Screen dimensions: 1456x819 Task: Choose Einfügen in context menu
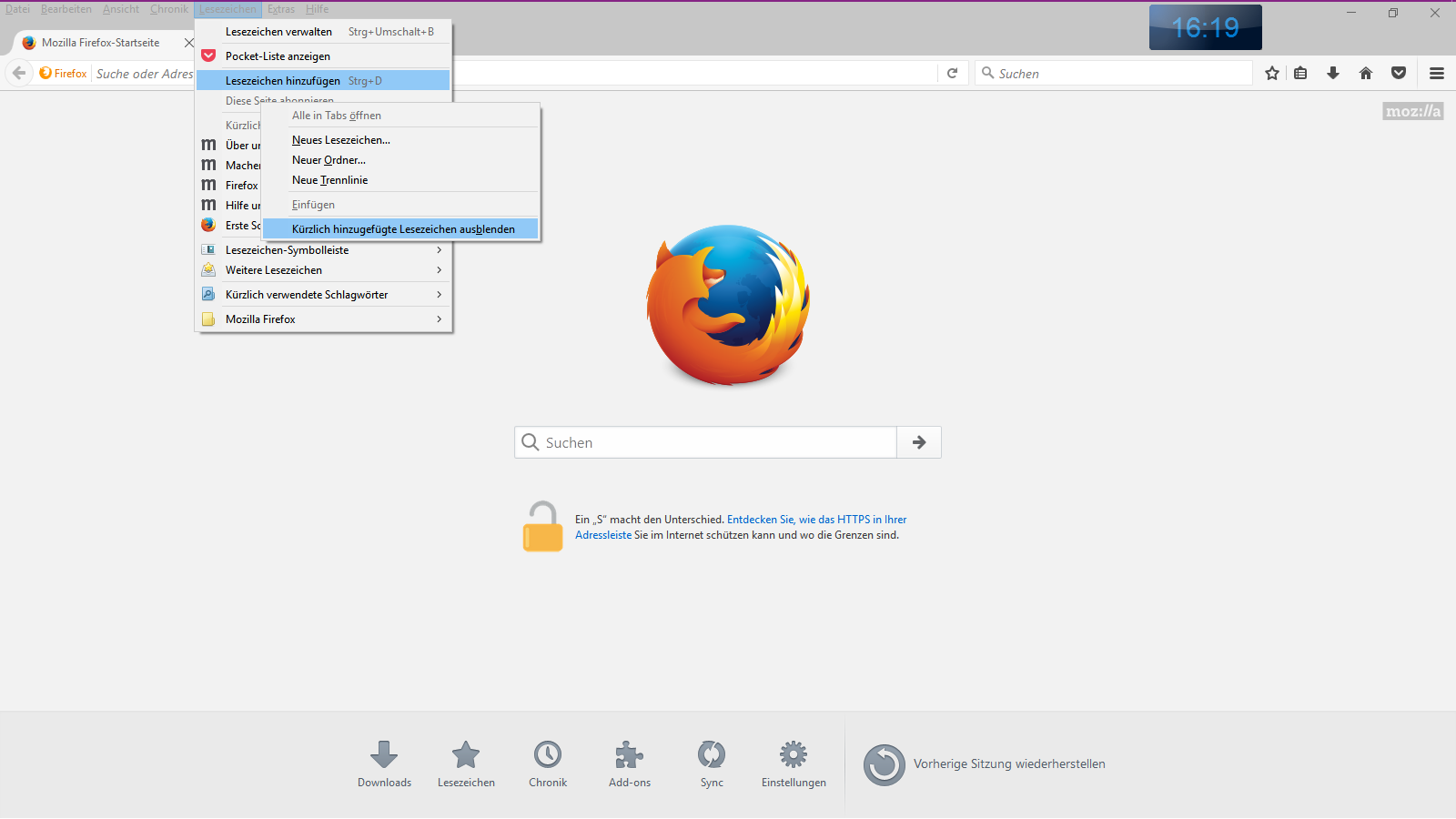click(x=400, y=205)
